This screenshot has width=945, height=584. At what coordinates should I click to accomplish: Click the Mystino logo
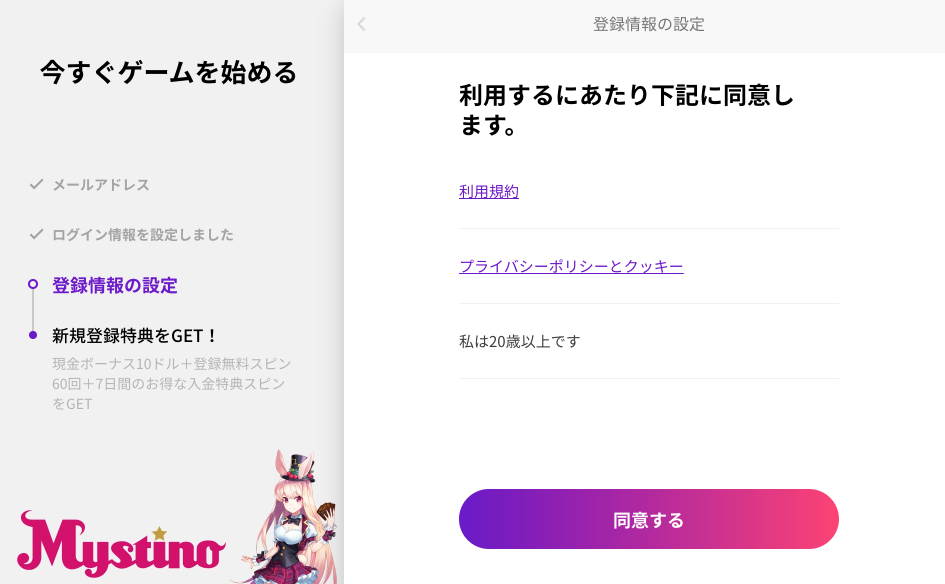(121, 544)
